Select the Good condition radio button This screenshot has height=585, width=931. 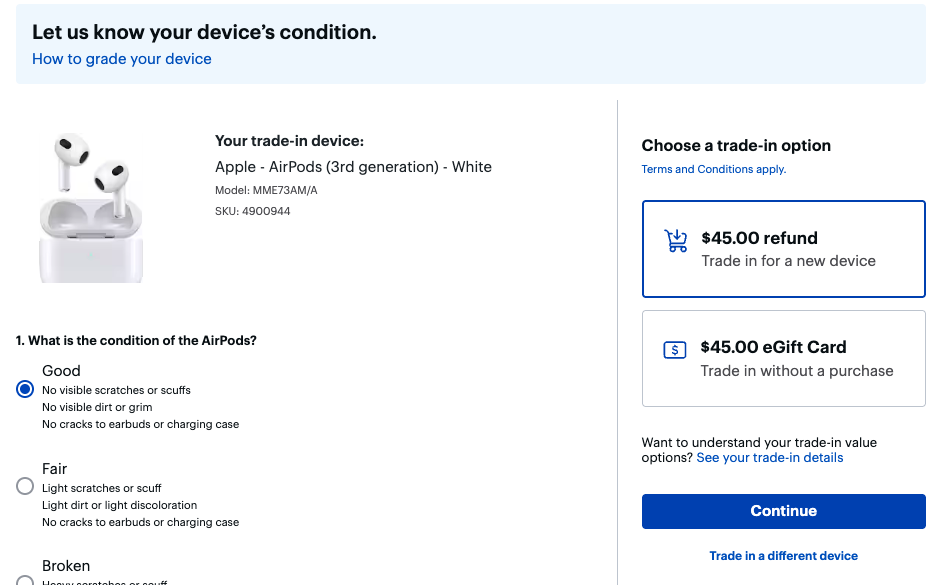pyautogui.click(x=24, y=389)
